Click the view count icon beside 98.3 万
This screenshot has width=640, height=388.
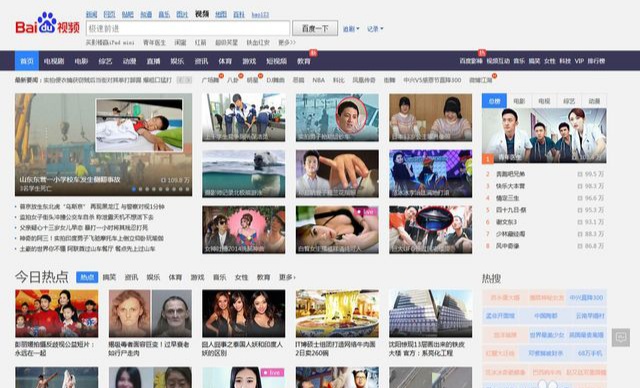[580, 186]
